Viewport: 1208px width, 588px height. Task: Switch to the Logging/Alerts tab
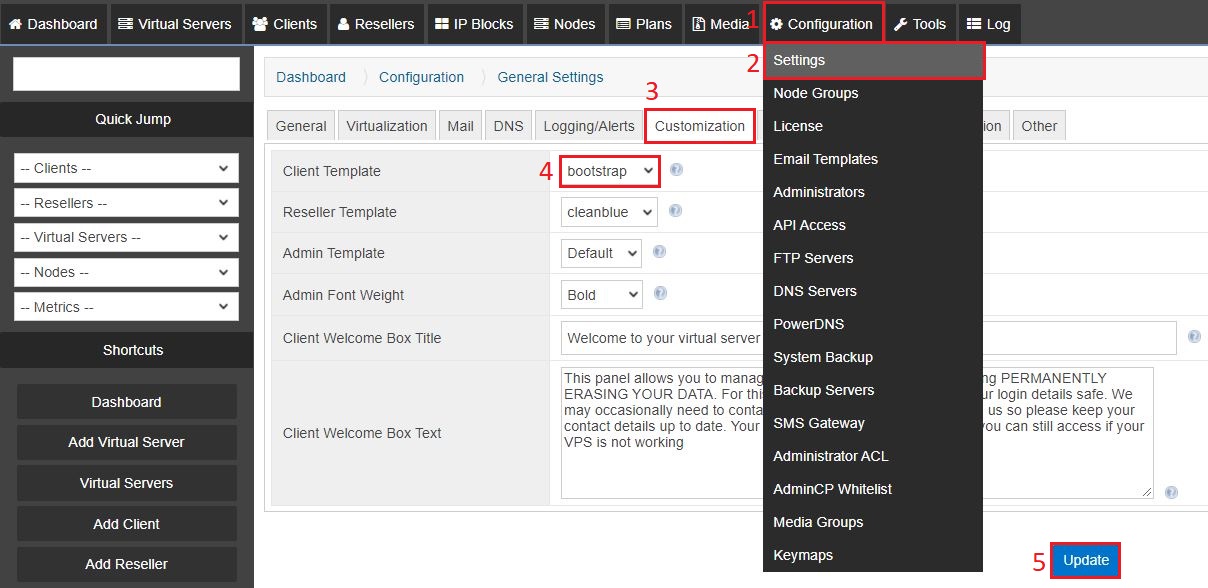pyautogui.click(x=589, y=126)
